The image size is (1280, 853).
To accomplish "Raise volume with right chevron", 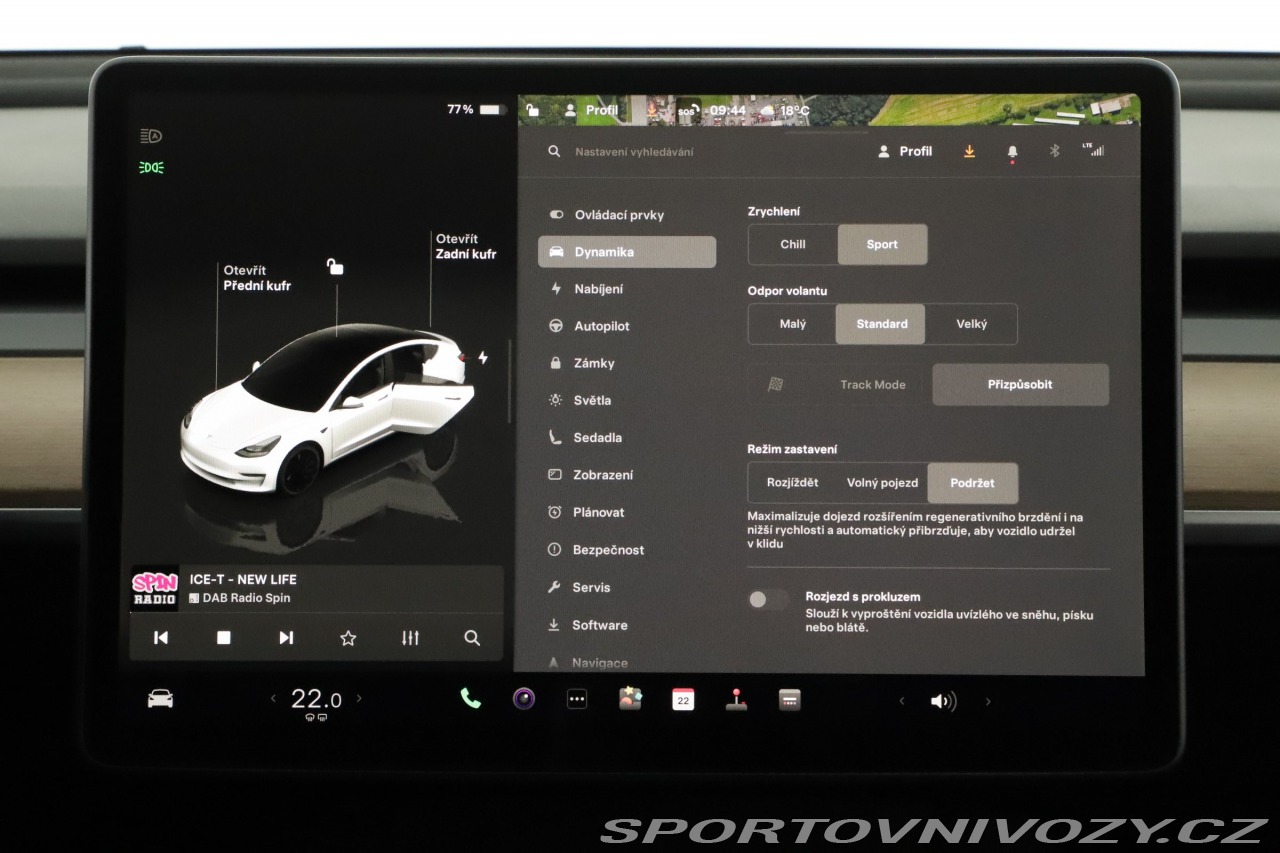I will click(x=988, y=701).
